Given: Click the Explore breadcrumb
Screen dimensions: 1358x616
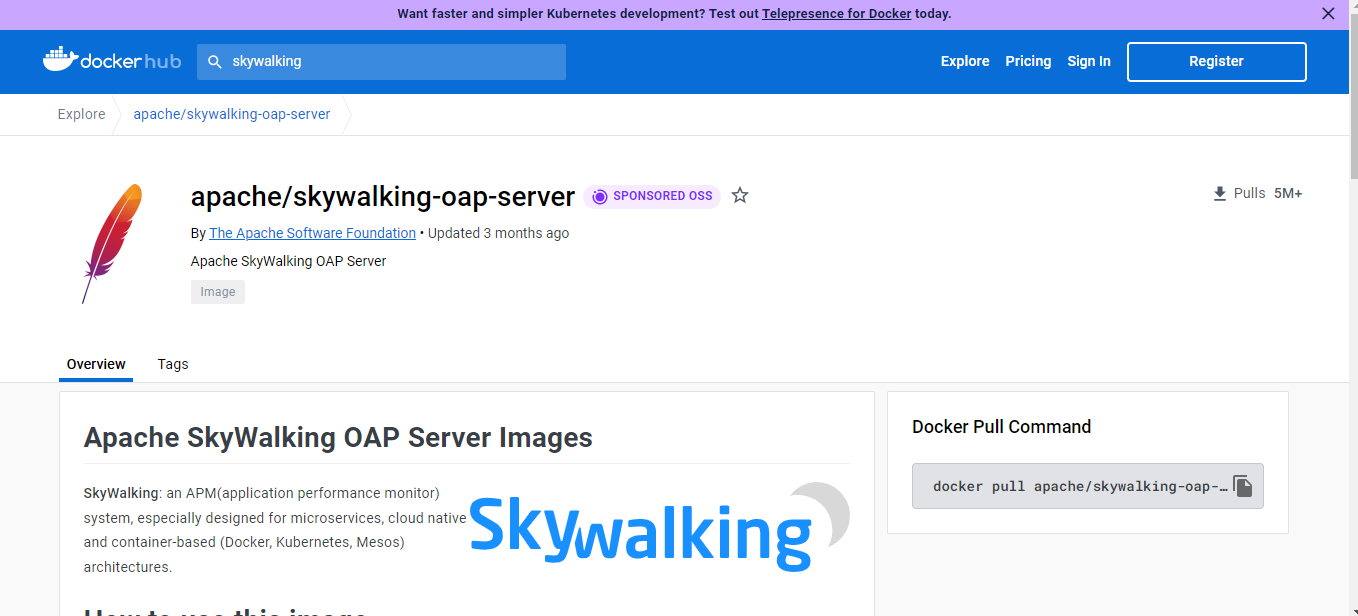Looking at the screenshot, I should 81,114.
